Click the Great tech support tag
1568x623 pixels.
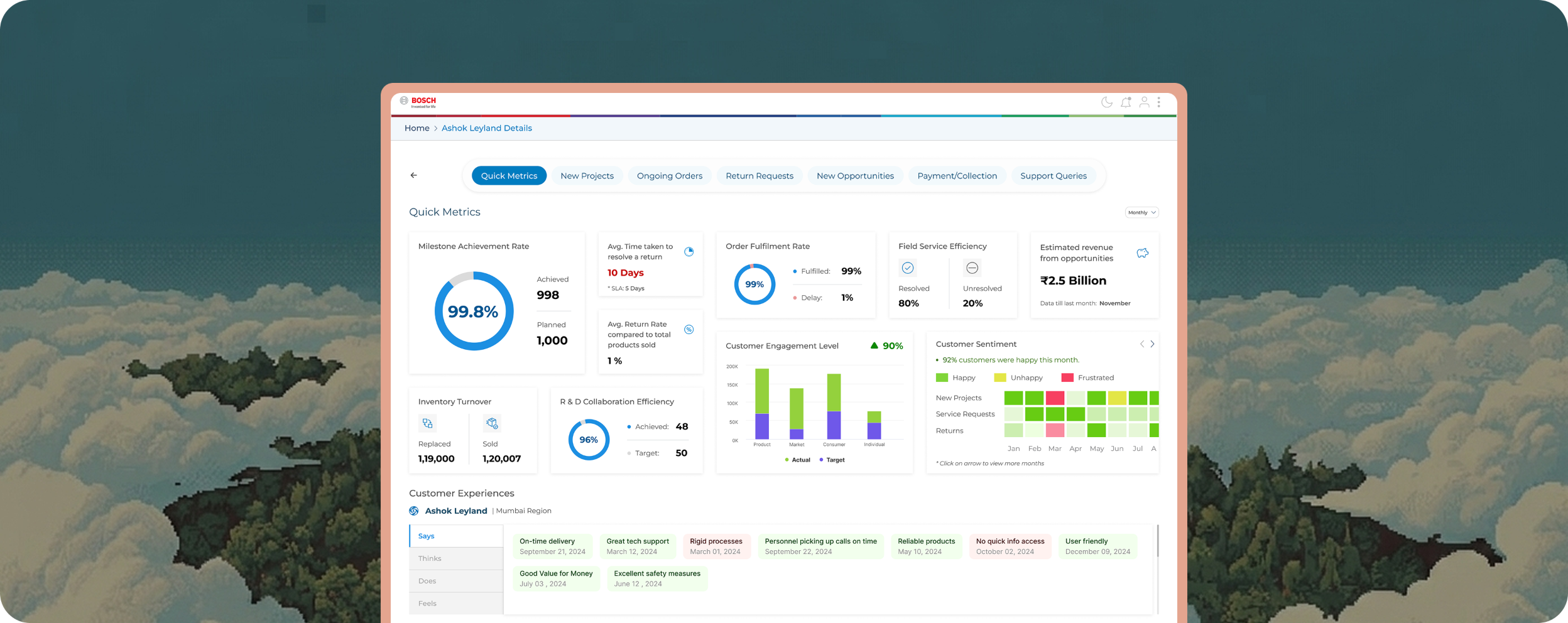click(638, 546)
